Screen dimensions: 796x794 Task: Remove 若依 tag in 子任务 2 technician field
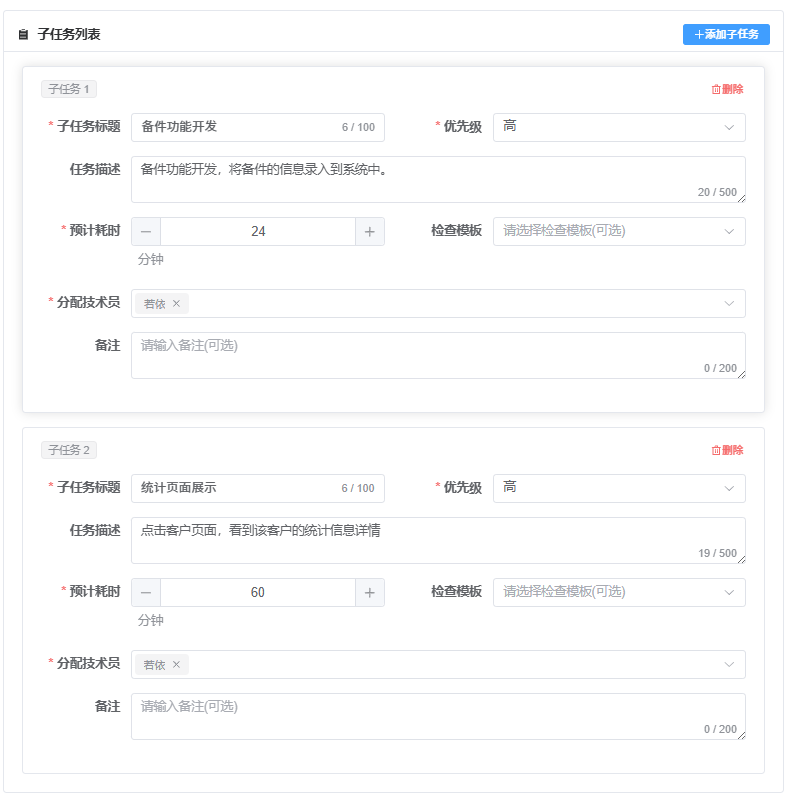[177, 665]
